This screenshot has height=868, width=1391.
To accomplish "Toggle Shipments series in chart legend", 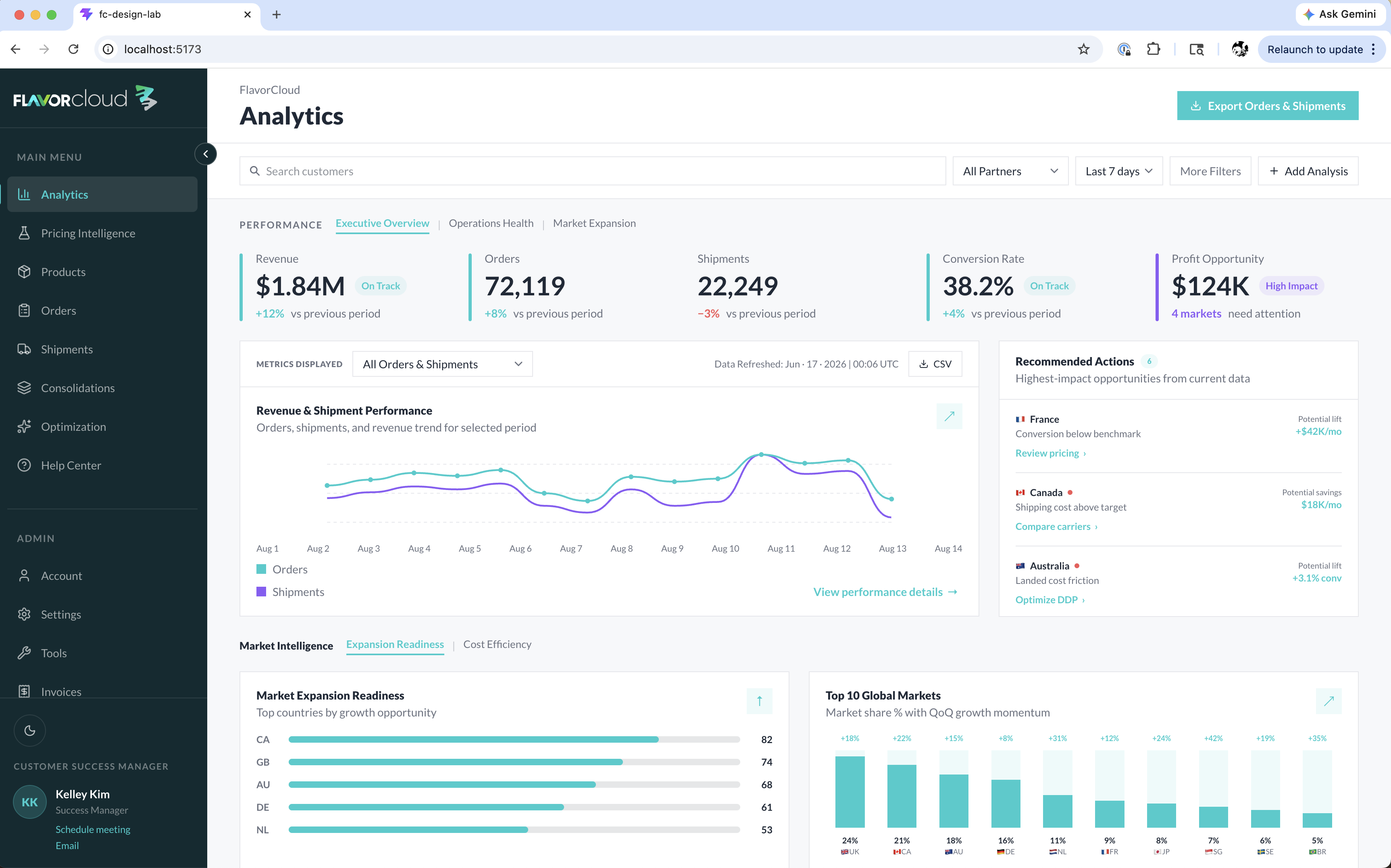I will pyautogui.click(x=290, y=592).
